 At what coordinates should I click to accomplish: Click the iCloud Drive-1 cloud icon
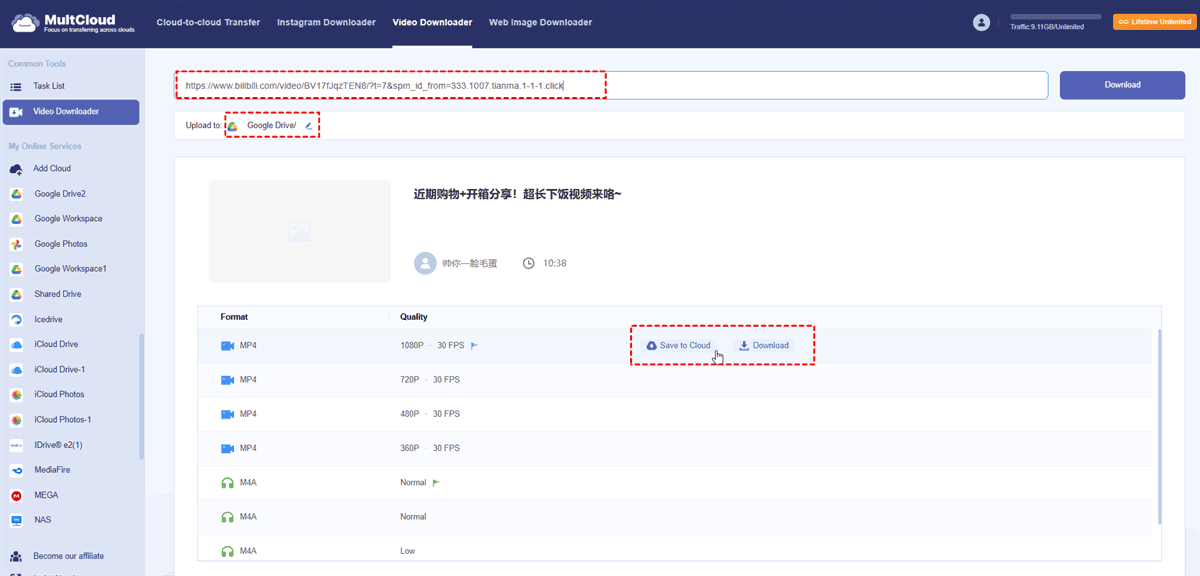[x=16, y=369]
